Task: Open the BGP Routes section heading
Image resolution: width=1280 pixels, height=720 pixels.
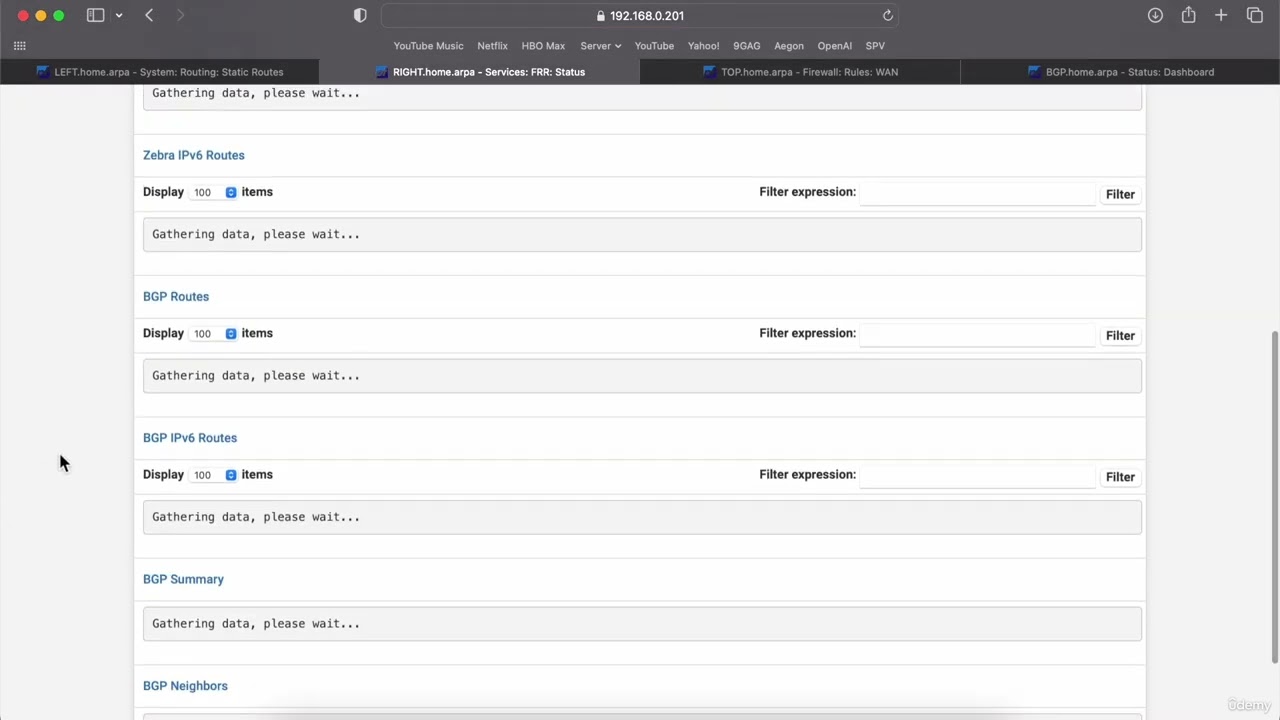Action: 176,297
